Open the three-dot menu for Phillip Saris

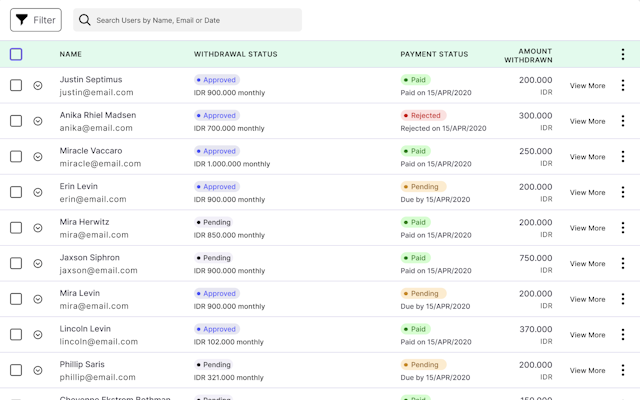[622, 371]
